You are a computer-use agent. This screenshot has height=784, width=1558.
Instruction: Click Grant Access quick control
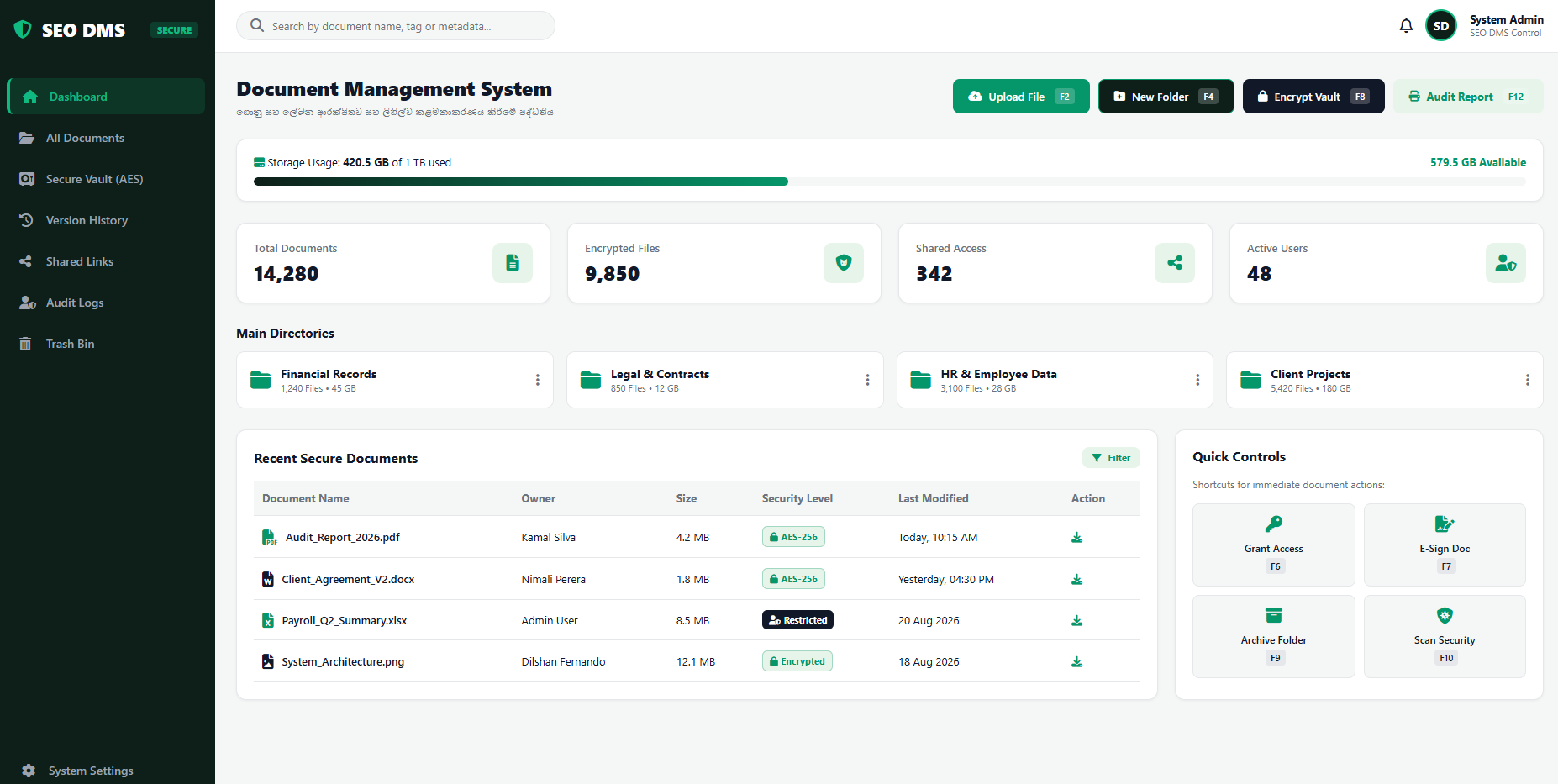[1274, 545]
